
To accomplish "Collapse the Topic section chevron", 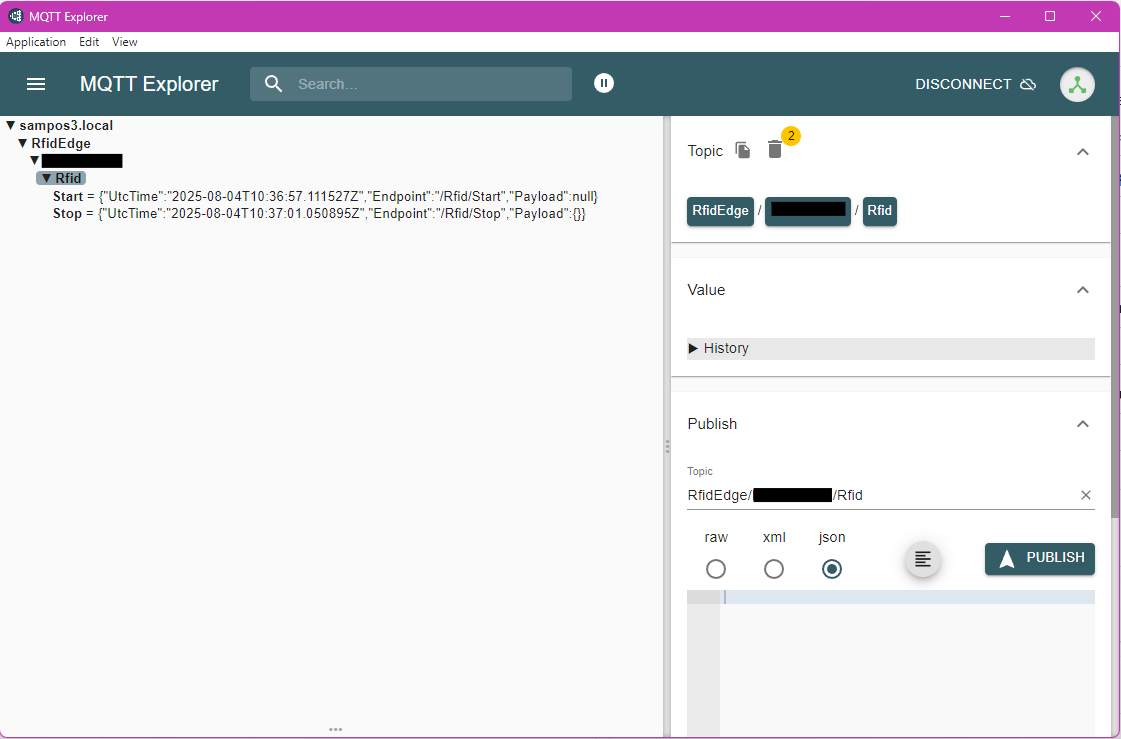I will click(x=1082, y=152).
